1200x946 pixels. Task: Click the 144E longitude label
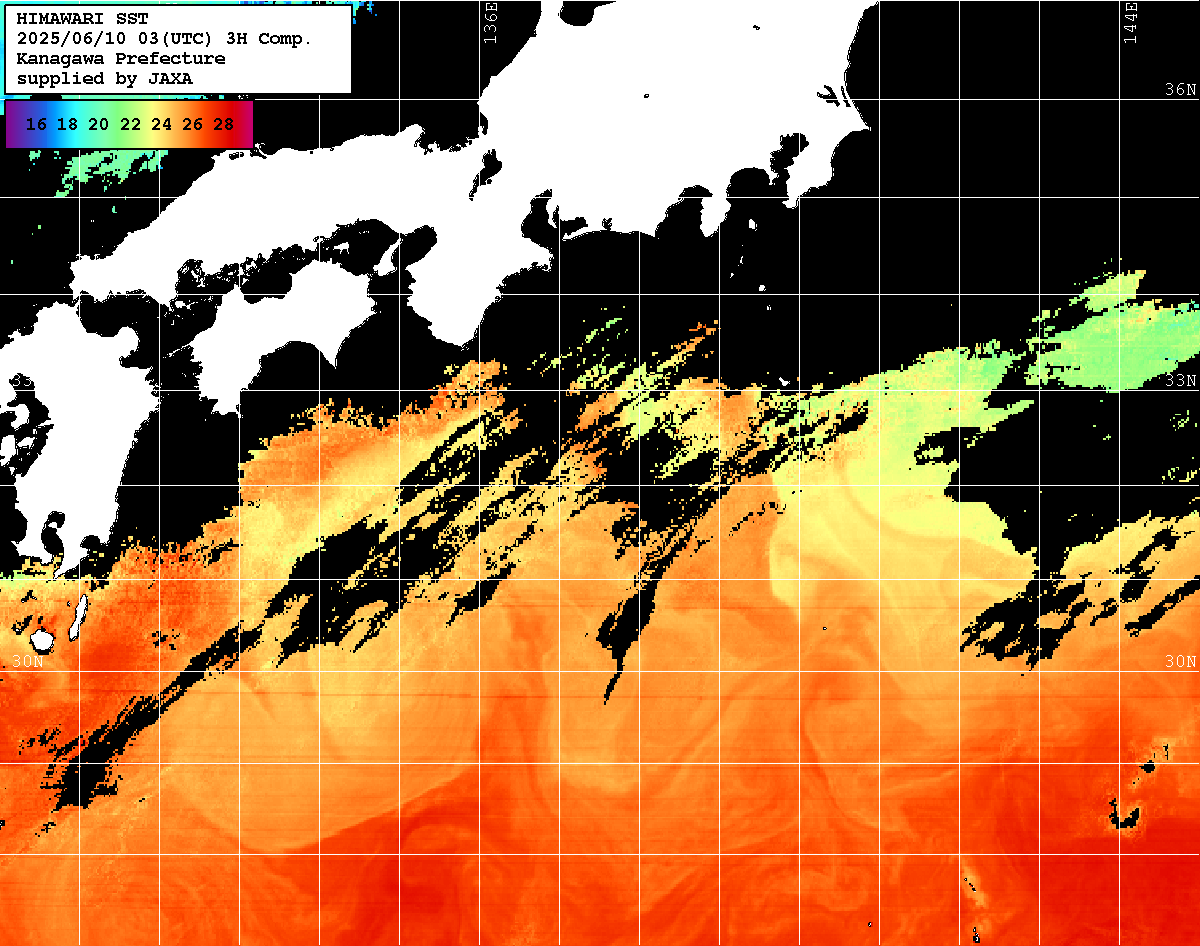[1130, 22]
